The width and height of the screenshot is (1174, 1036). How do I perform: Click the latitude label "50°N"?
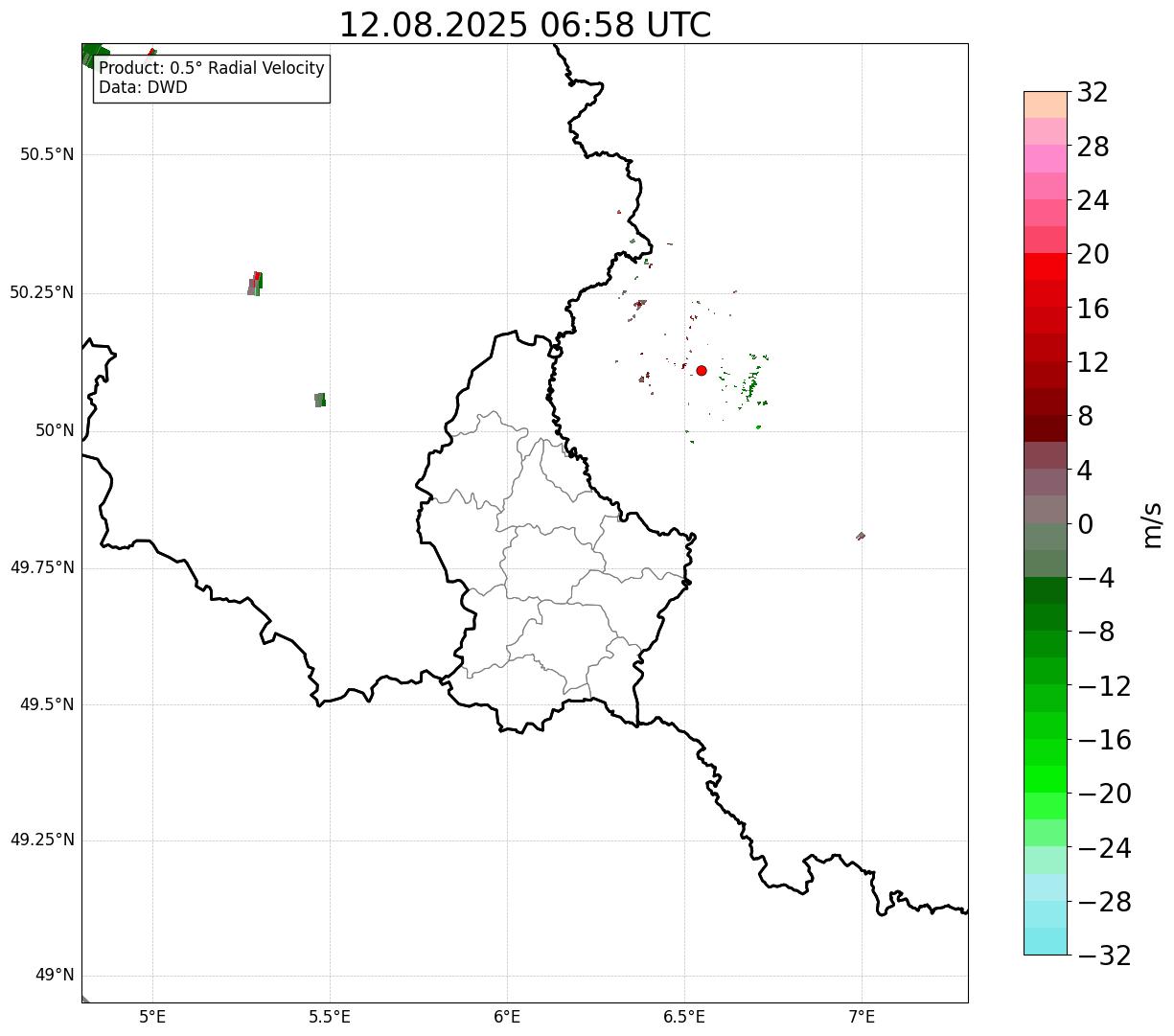tap(55, 430)
